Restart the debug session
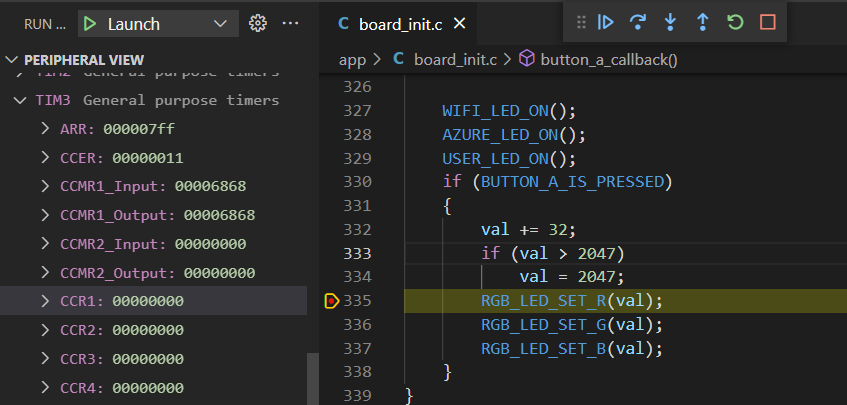847x405 pixels. pyautogui.click(x=735, y=22)
